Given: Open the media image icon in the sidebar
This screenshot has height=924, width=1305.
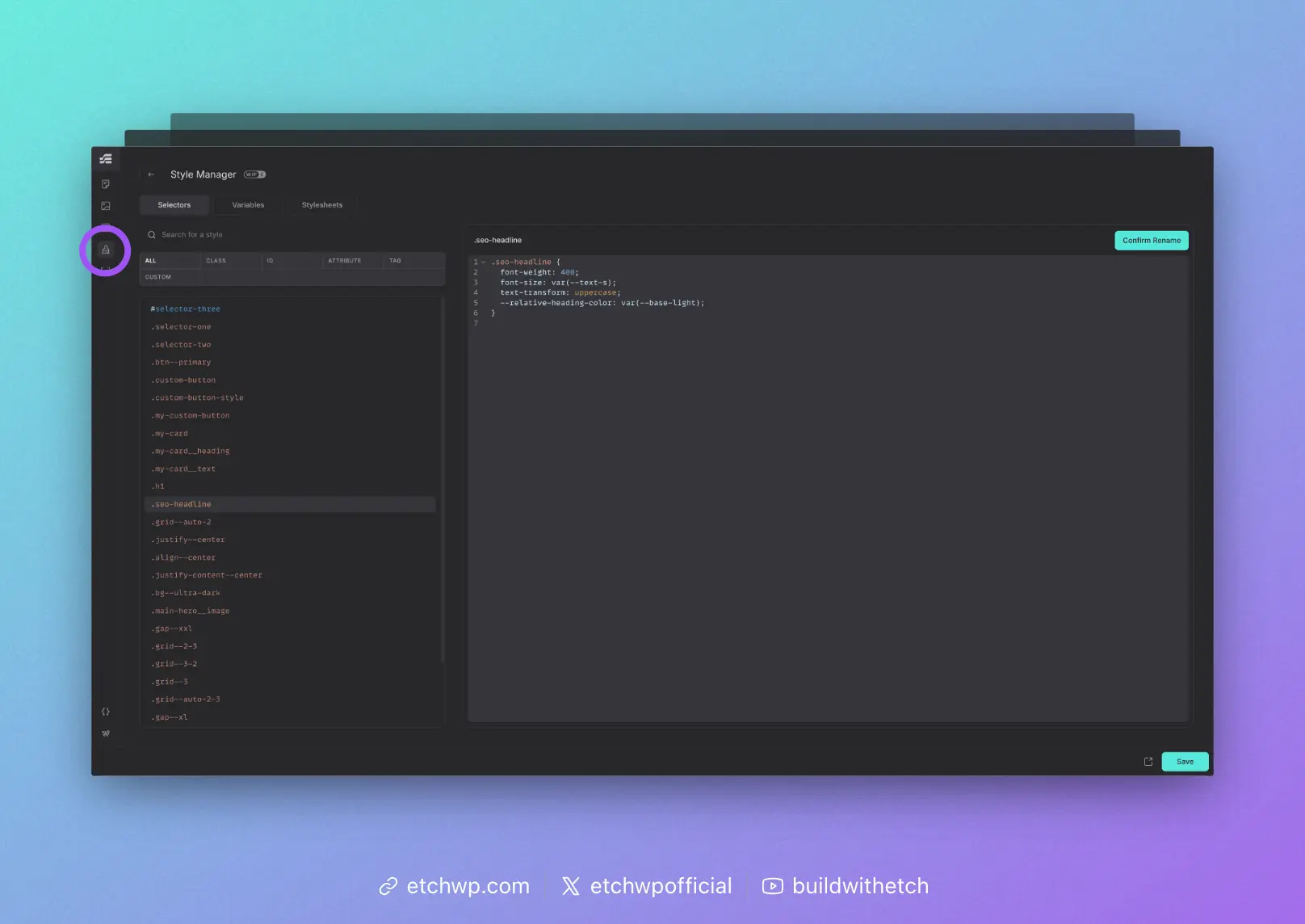Looking at the screenshot, I should tap(106, 206).
